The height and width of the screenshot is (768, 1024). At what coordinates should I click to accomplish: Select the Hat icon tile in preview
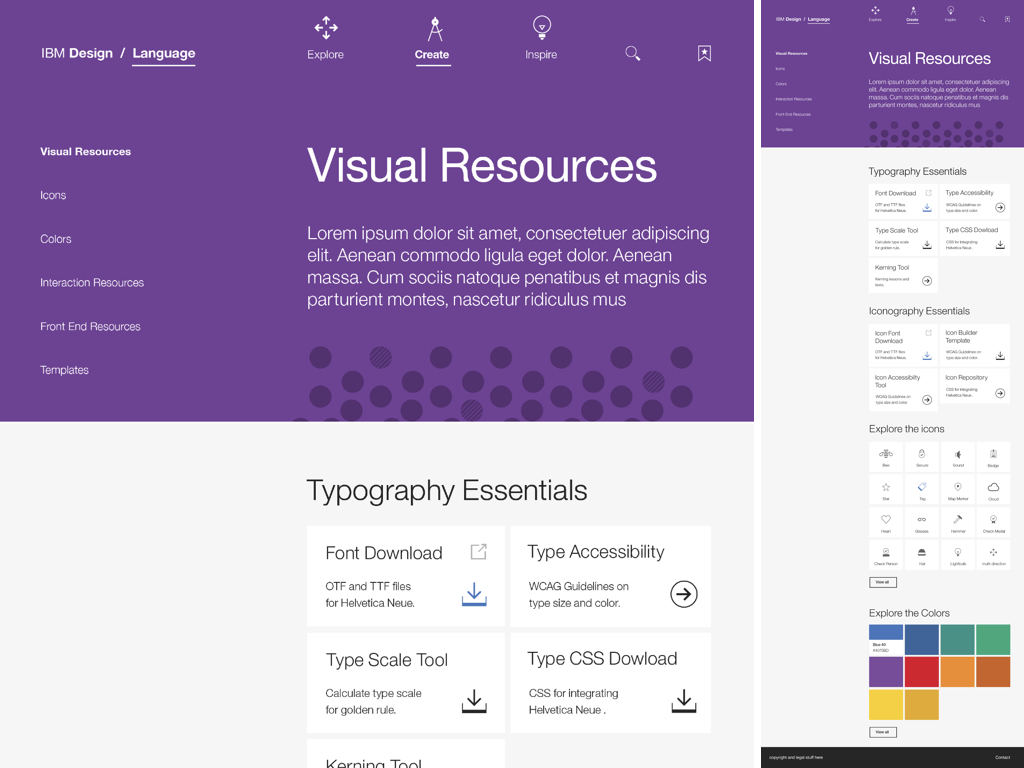point(921,554)
